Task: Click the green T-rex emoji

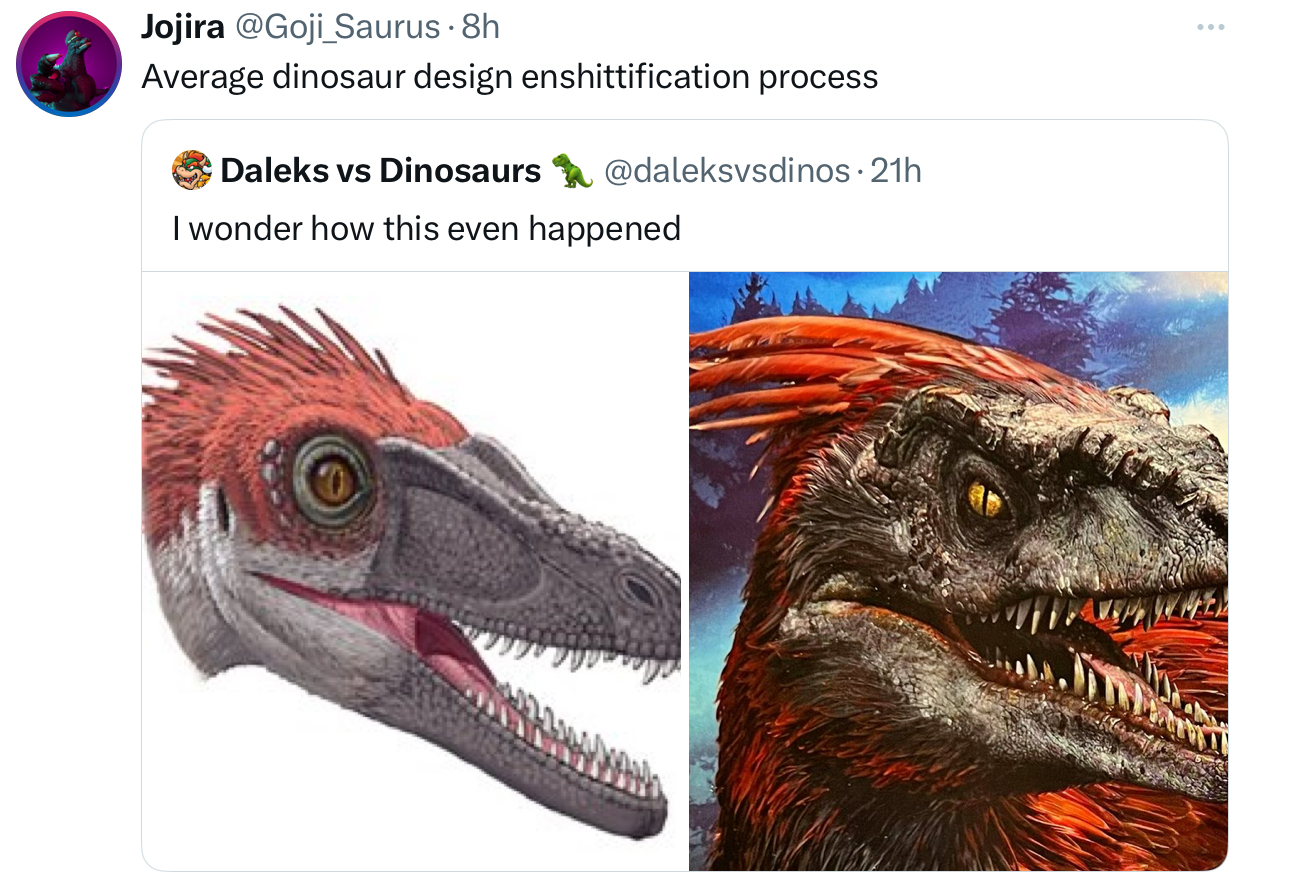Action: pos(572,171)
